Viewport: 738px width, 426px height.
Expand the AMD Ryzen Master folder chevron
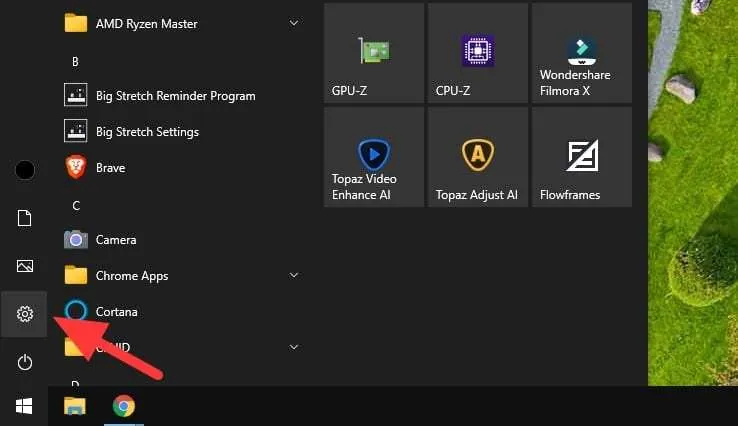(x=294, y=23)
